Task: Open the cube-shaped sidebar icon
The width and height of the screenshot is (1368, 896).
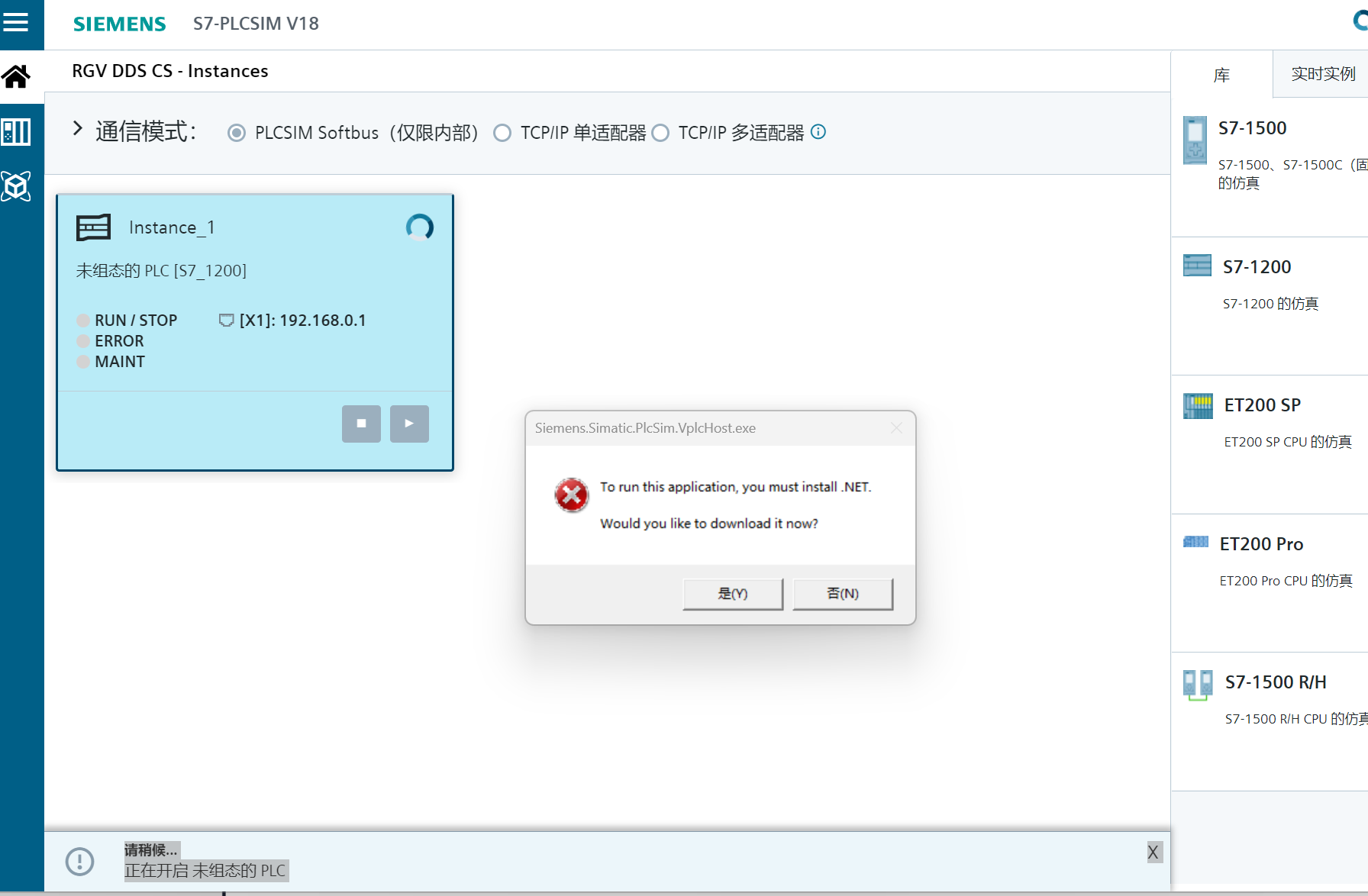Action: [16, 186]
